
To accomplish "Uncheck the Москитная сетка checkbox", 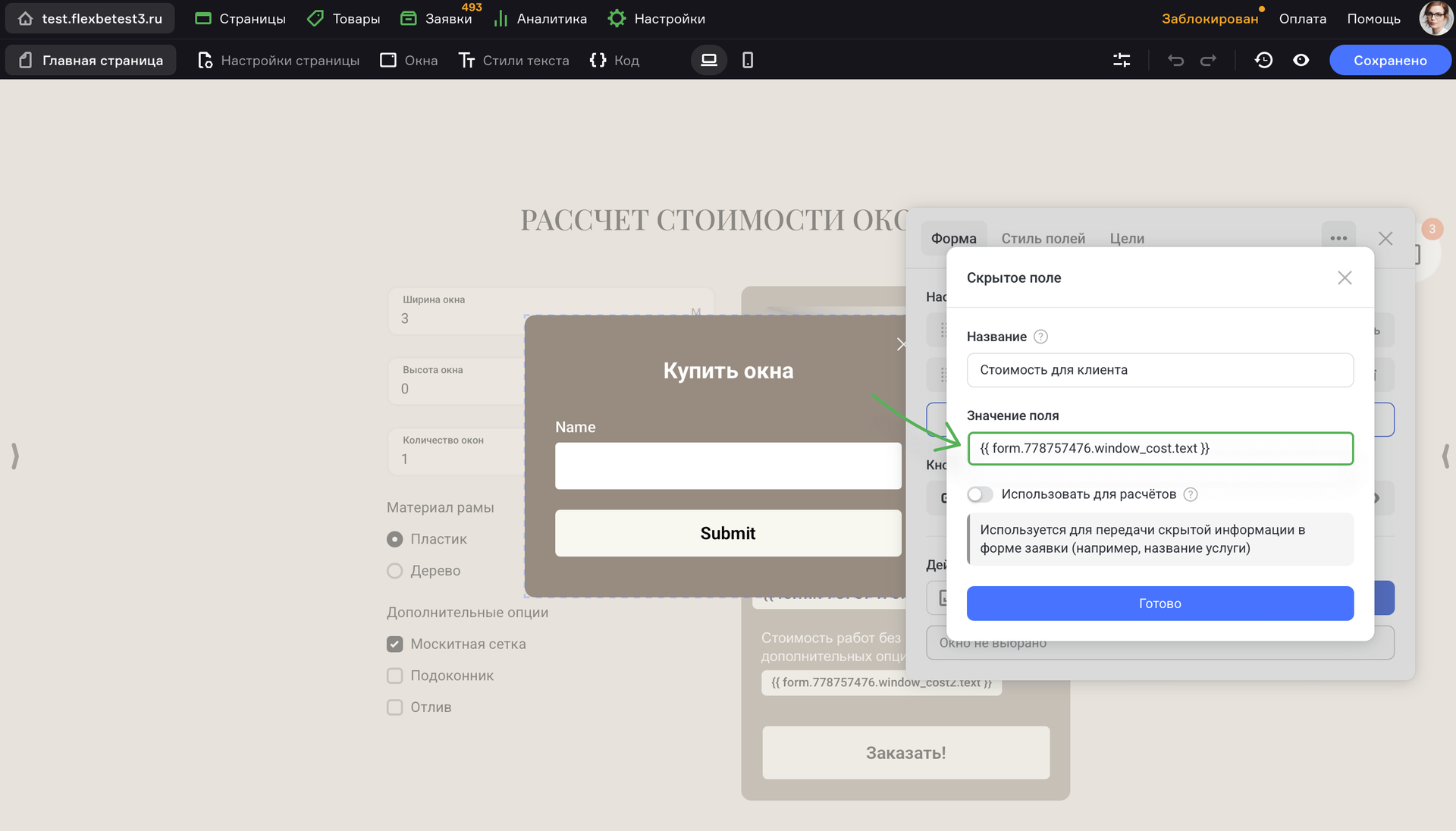I will pos(394,644).
